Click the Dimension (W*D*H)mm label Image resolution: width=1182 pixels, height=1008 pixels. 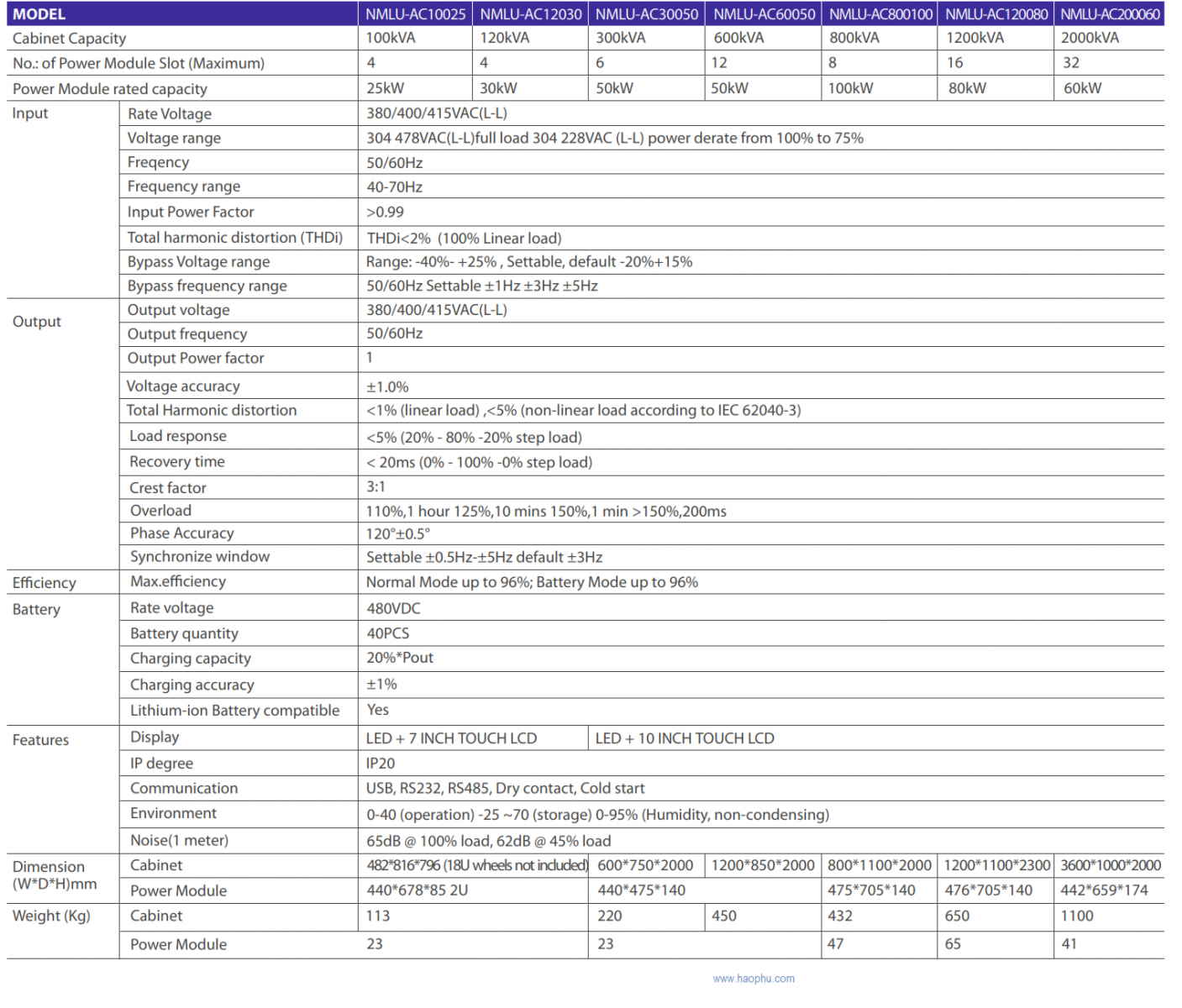point(55,875)
